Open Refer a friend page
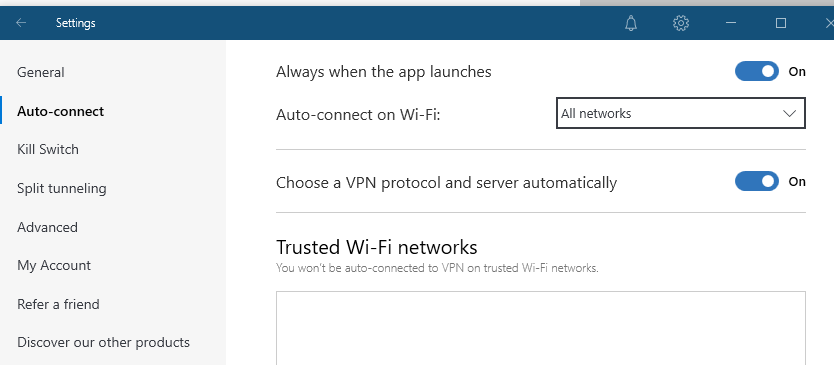Screen dimensions: 834x365 [58, 304]
